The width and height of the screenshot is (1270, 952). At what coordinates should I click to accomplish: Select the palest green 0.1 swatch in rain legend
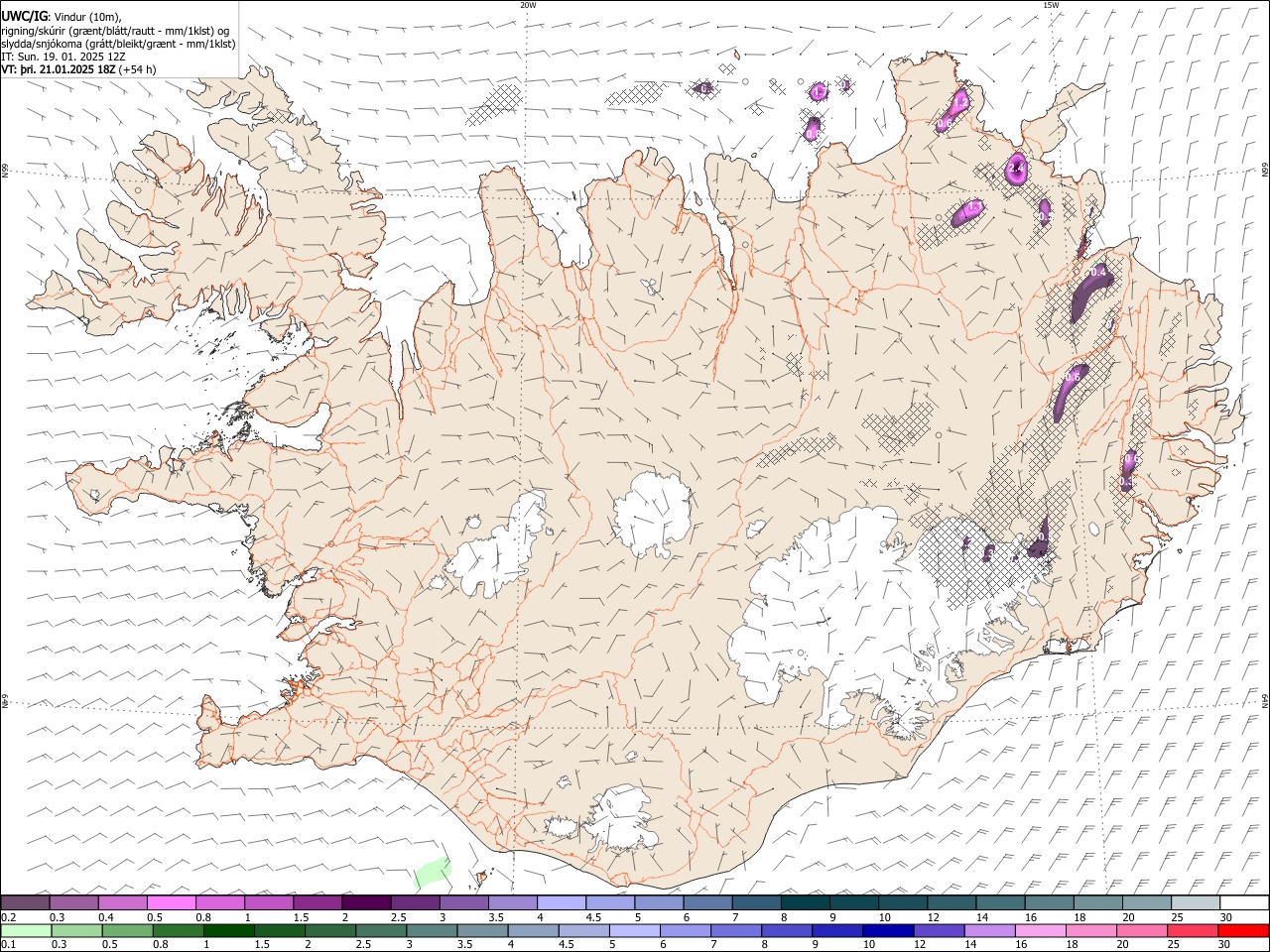pyautogui.click(x=26, y=930)
